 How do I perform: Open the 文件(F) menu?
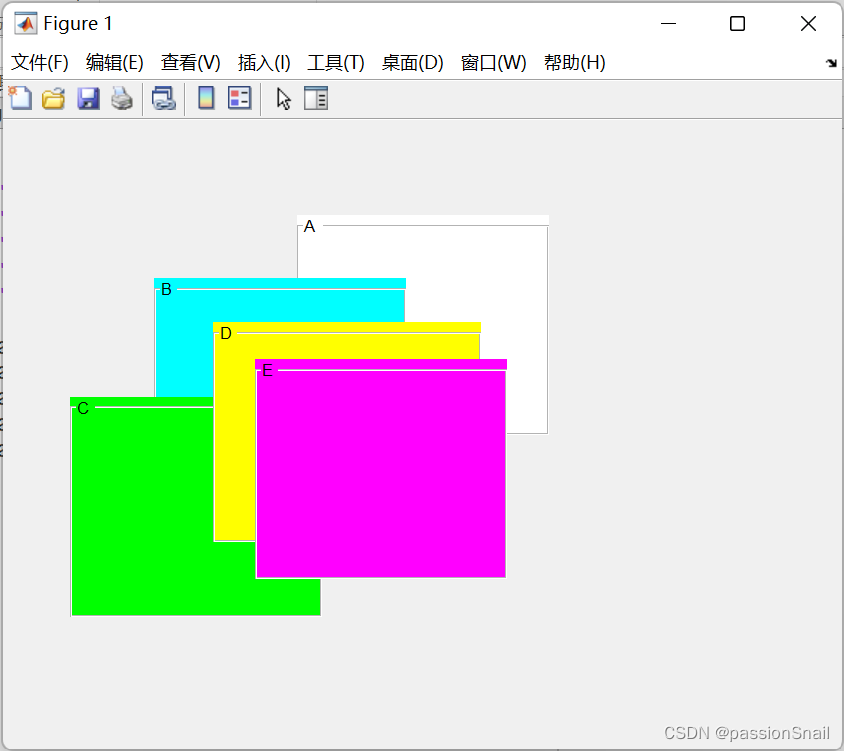click(x=40, y=62)
